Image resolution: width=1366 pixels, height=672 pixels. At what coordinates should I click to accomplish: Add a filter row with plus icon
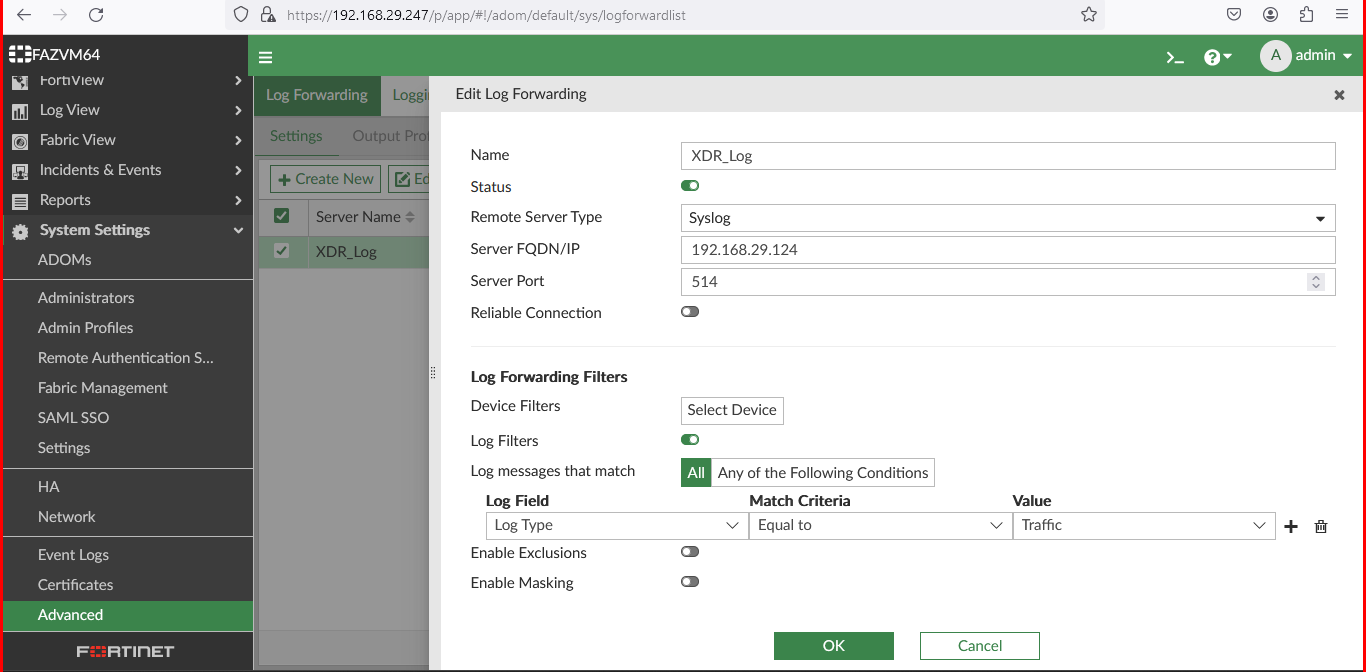click(x=1291, y=526)
